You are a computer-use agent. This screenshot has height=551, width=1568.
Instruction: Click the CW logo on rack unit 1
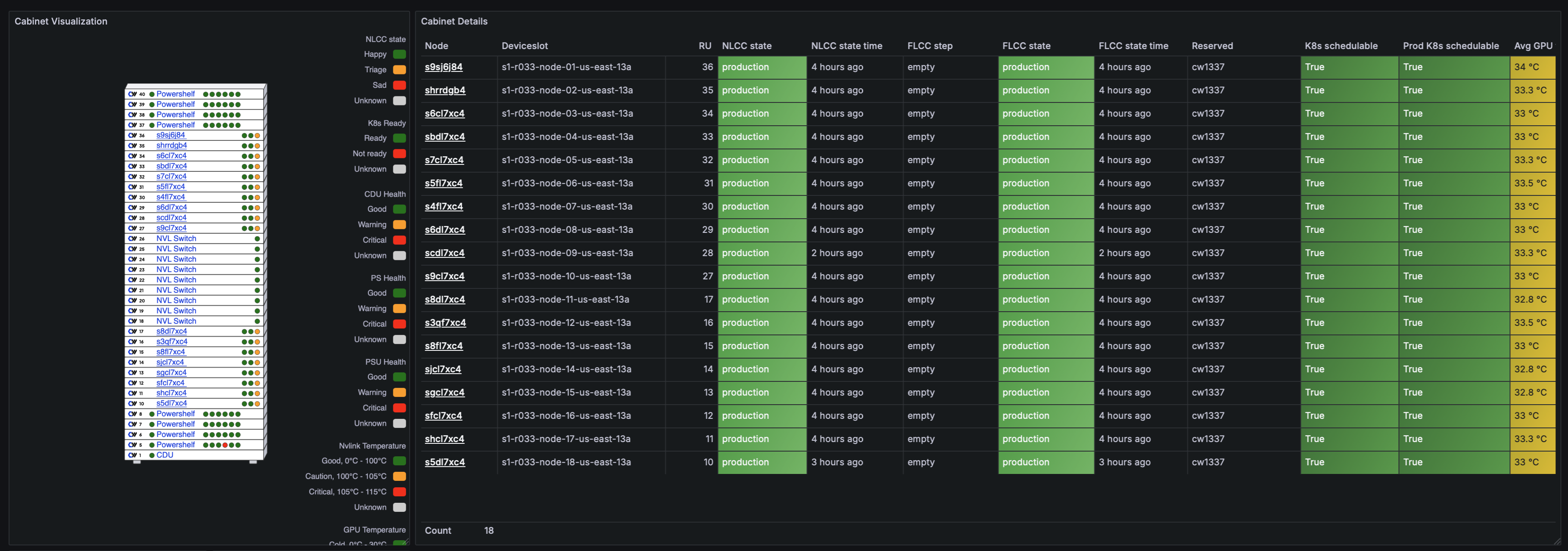[132, 455]
